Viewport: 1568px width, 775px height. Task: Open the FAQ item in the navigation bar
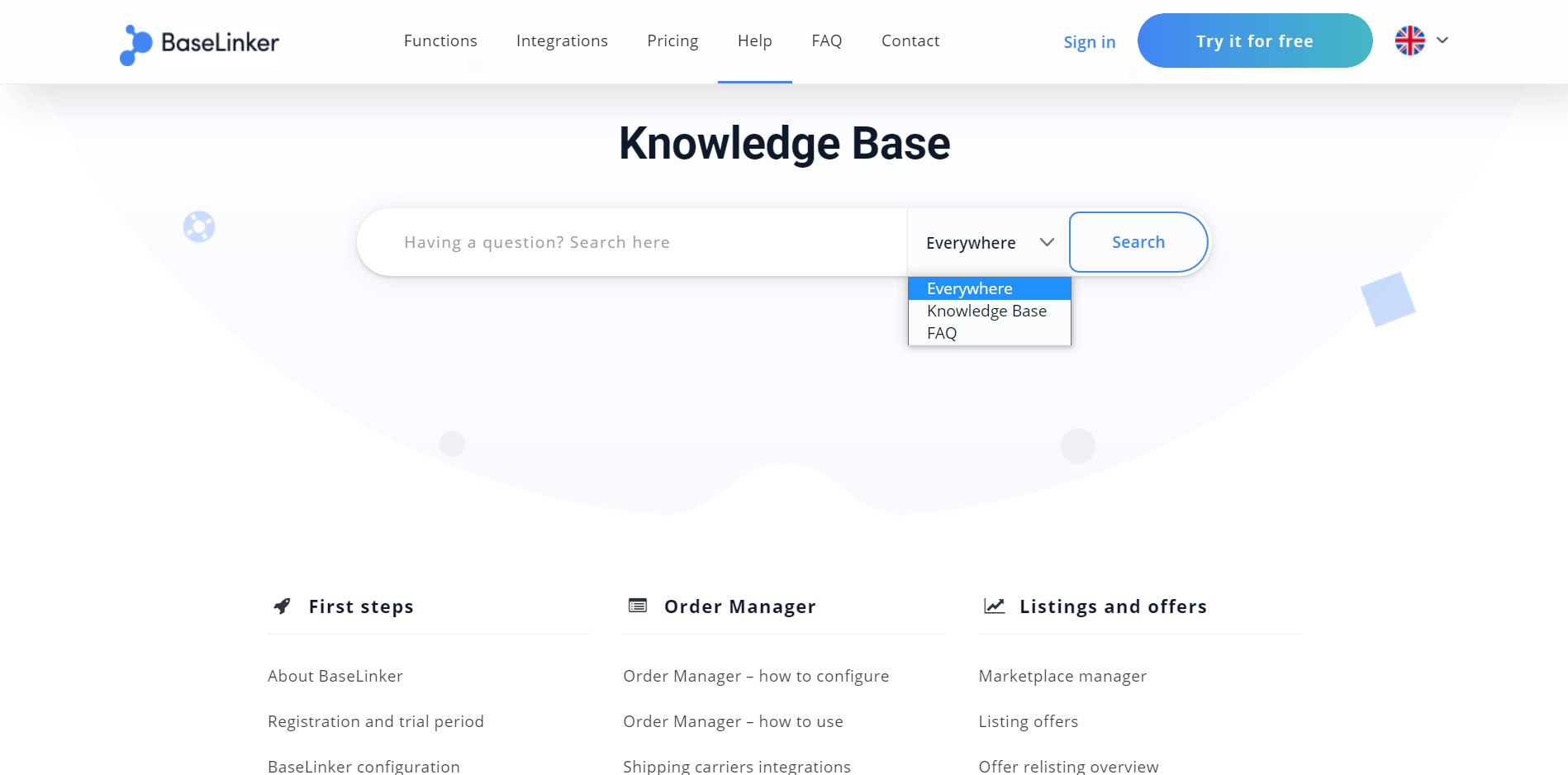(827, 40)
